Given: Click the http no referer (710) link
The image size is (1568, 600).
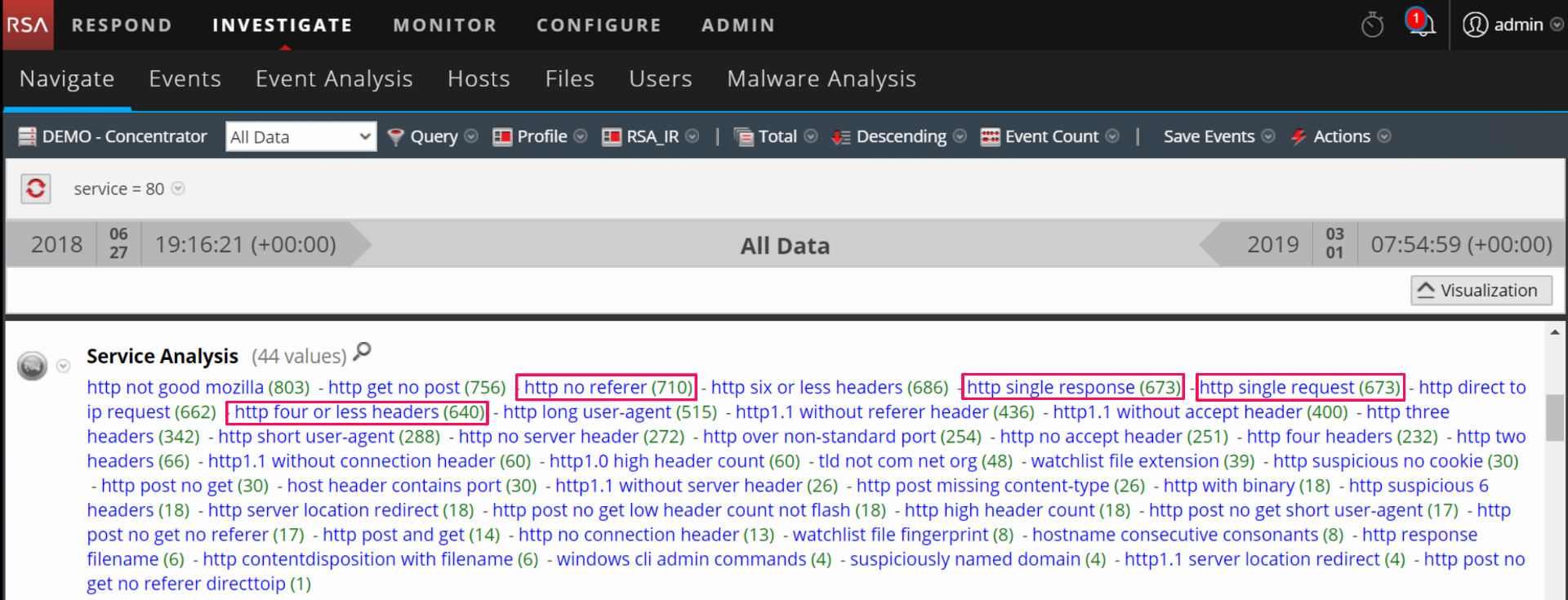Looking at the screenshot, I should 607,387.
